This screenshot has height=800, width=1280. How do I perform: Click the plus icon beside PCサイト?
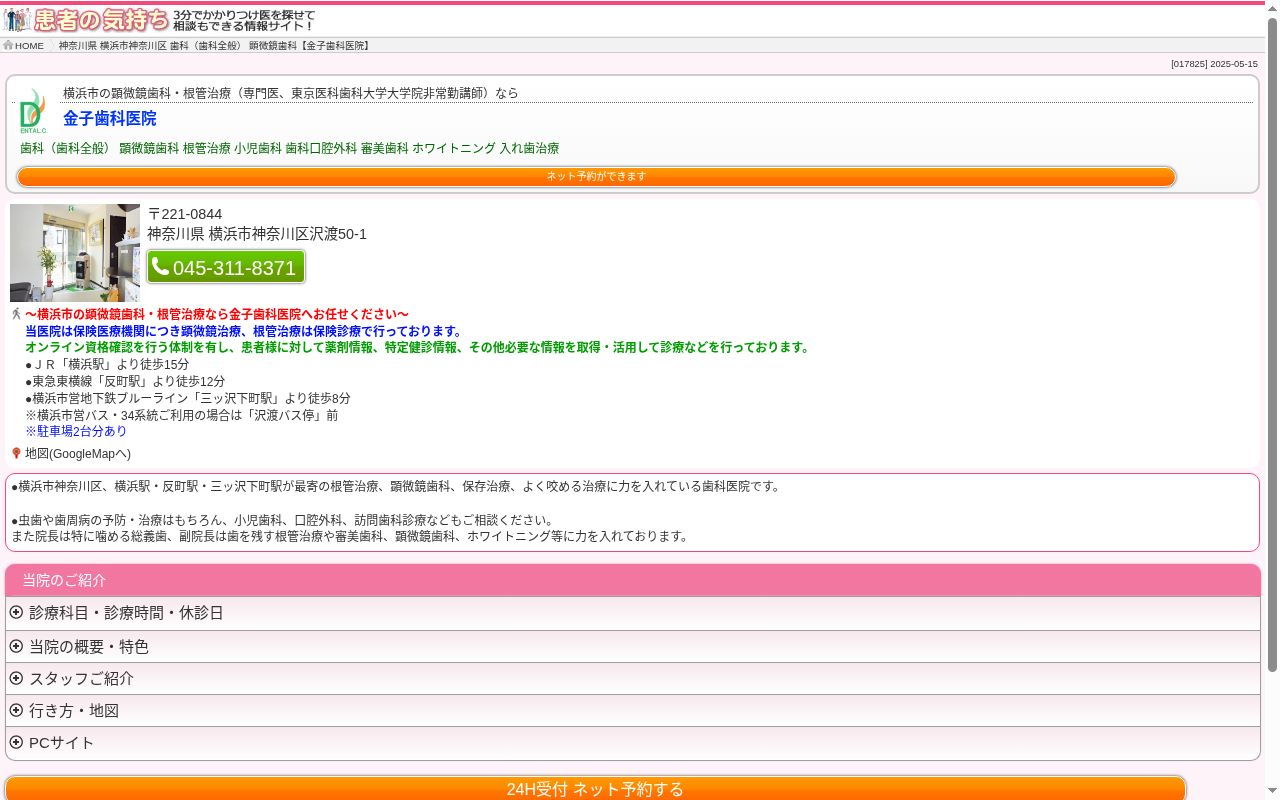click(16, 742)
